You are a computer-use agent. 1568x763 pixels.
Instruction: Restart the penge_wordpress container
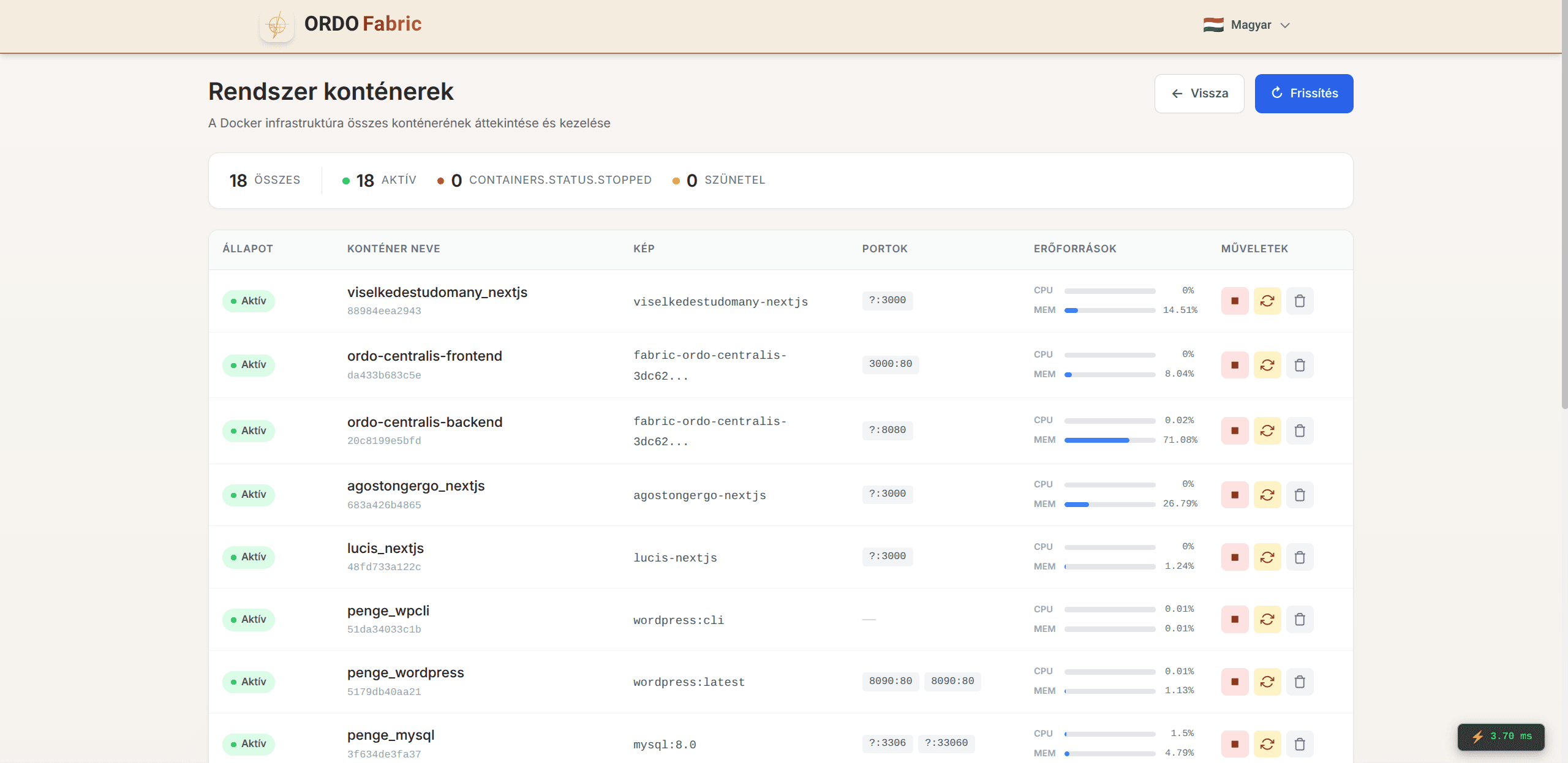(1267, 682)
